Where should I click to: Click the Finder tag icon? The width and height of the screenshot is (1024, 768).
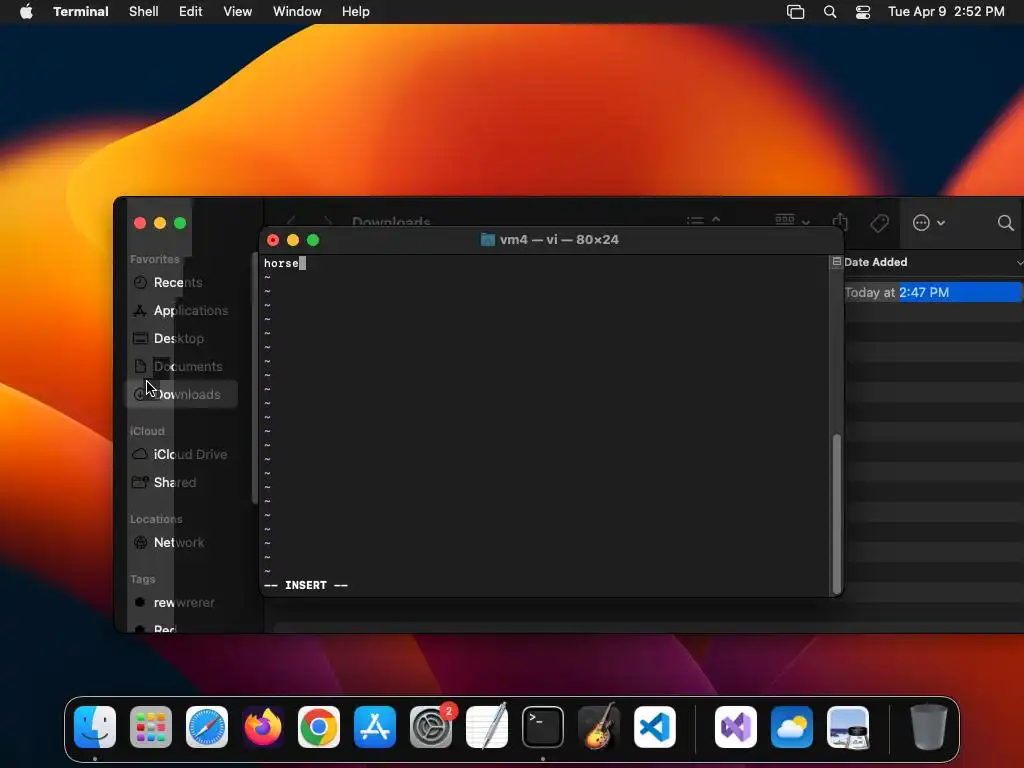(880, 223)
